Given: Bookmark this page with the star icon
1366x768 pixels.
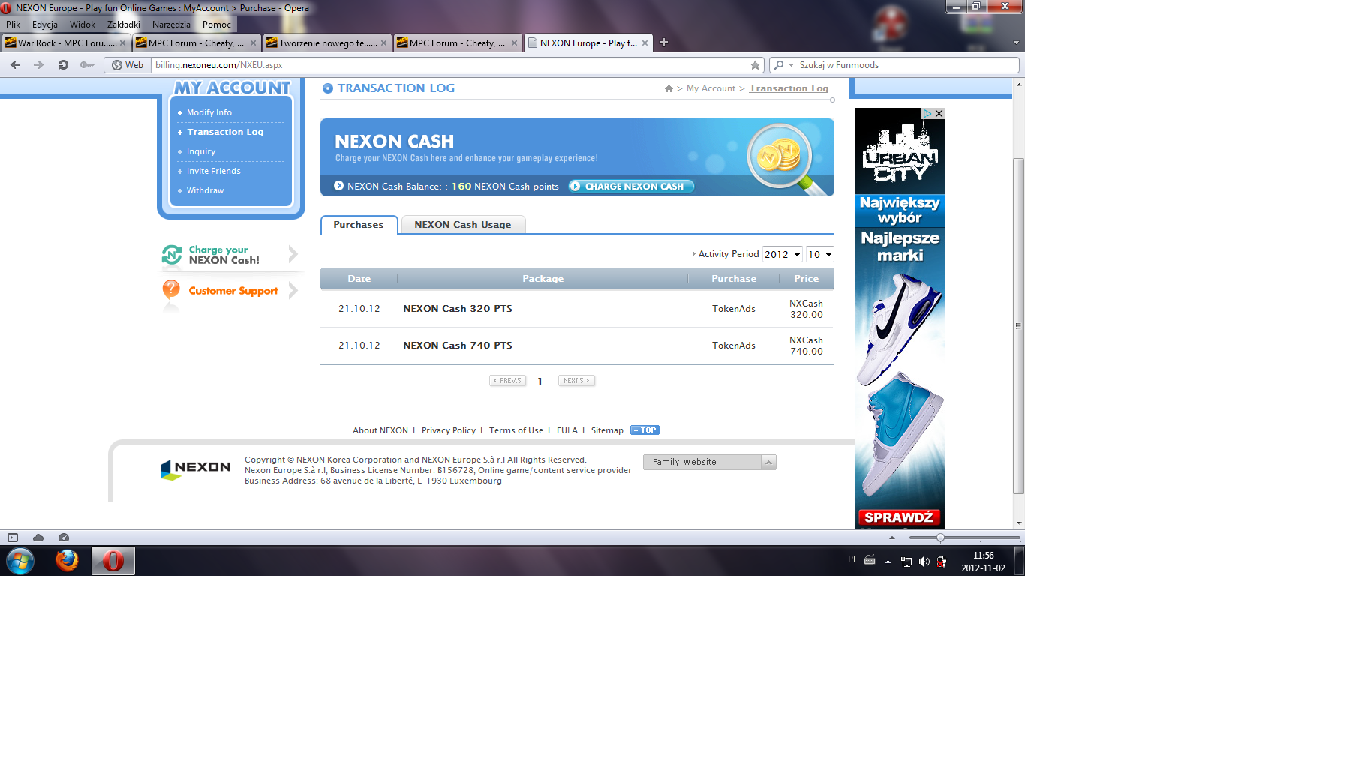Looking at the screenshot, I should click(x=756, y=65).
